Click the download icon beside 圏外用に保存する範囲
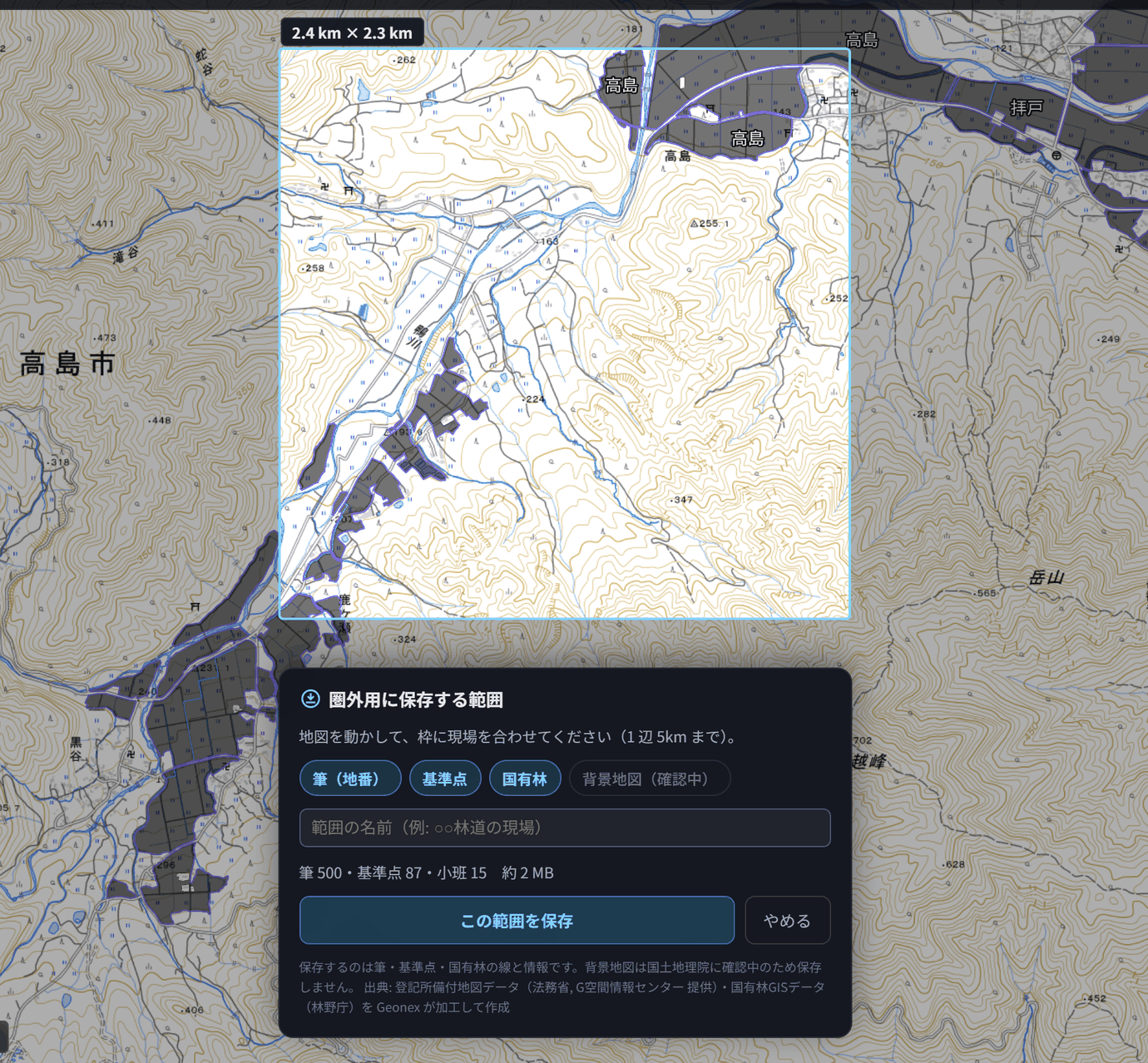The height and width of the screenshot is (1063, 1148). pyautogui.click(x=310, y=699)
